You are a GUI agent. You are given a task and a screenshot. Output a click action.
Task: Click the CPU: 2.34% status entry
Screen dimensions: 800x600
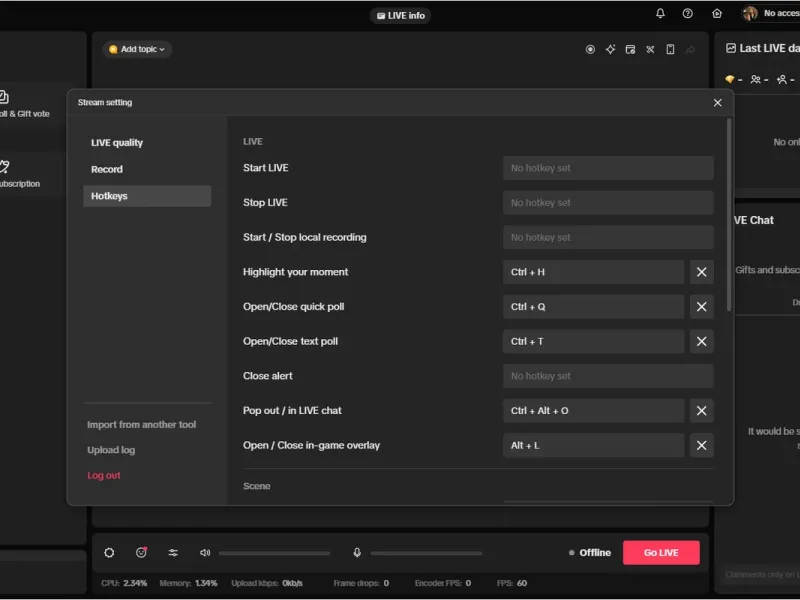[x=124, y=583]
